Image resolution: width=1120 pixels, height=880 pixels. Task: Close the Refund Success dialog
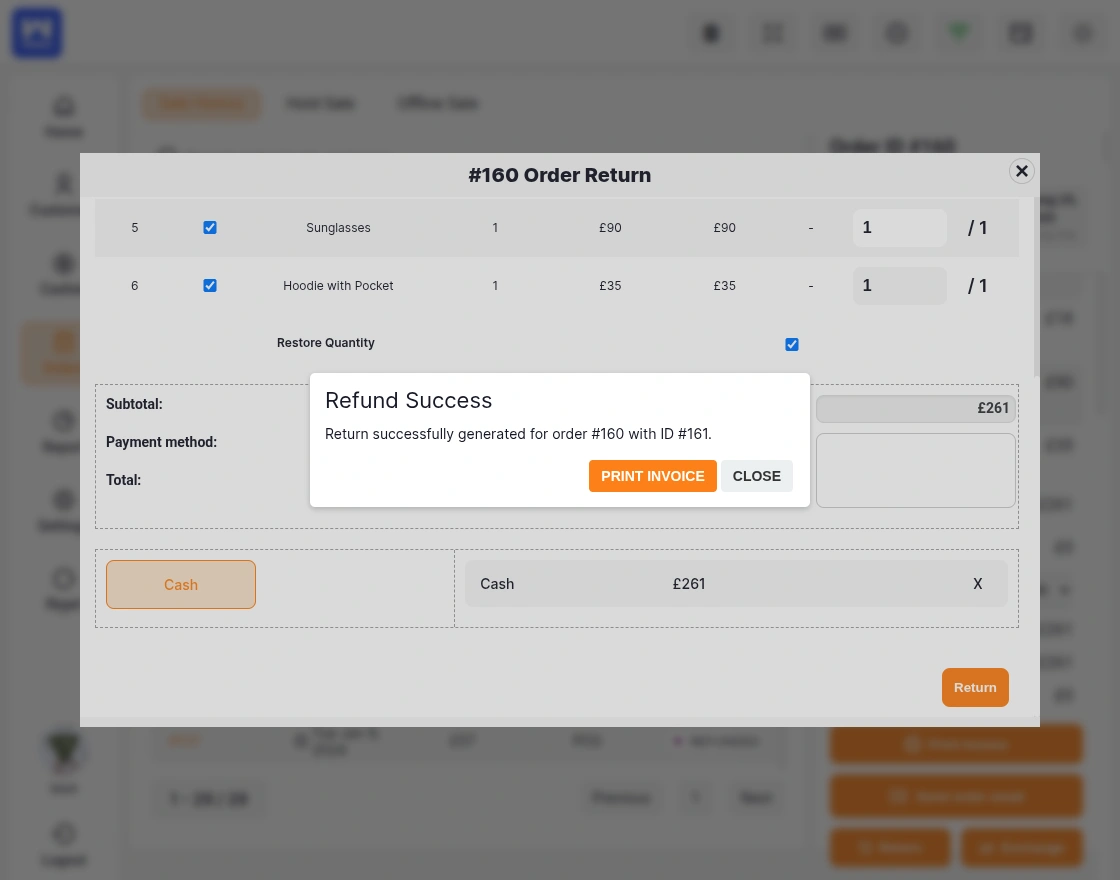pos(757,476)
